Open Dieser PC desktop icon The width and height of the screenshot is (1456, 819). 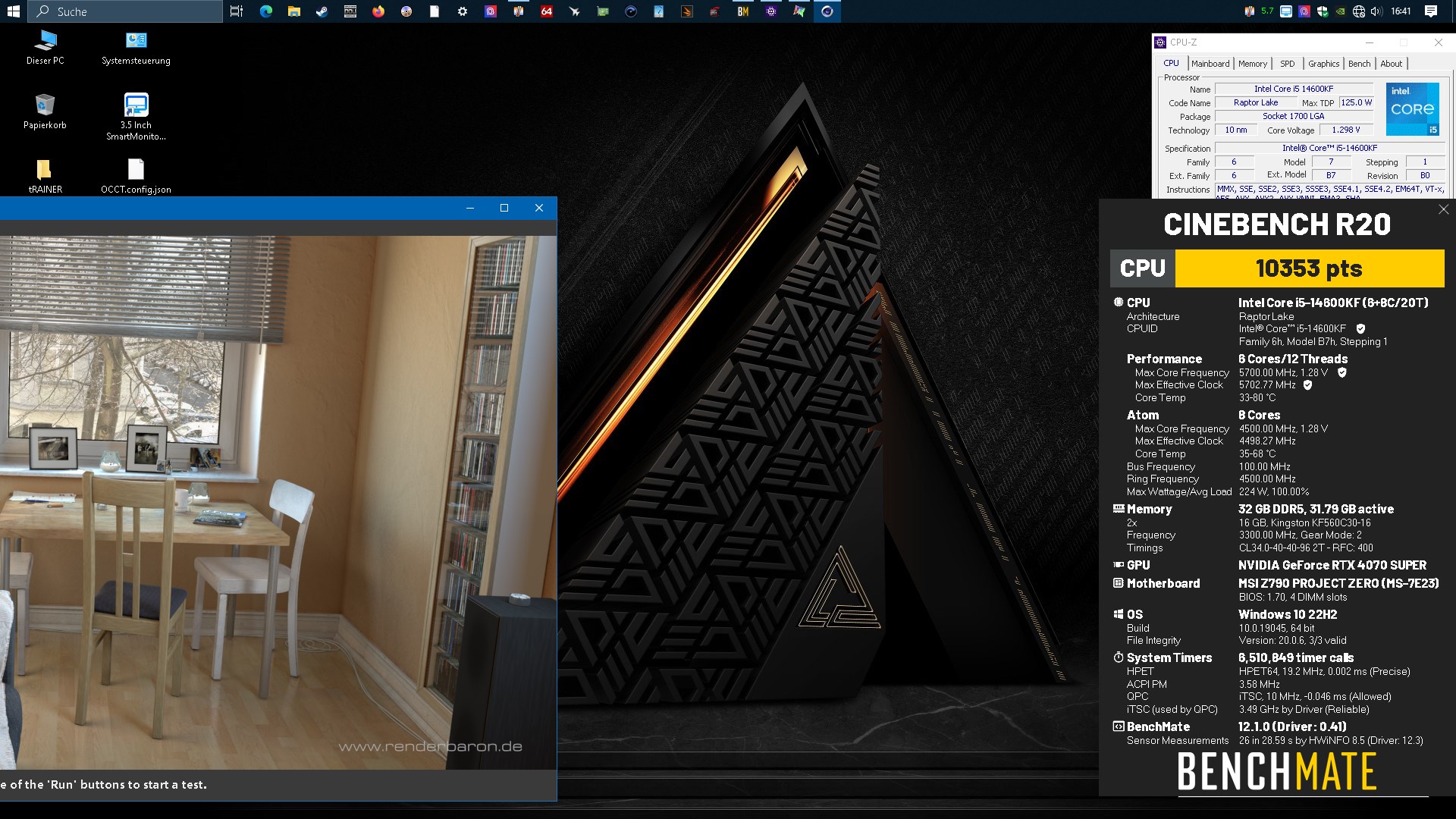pos(45,47)
